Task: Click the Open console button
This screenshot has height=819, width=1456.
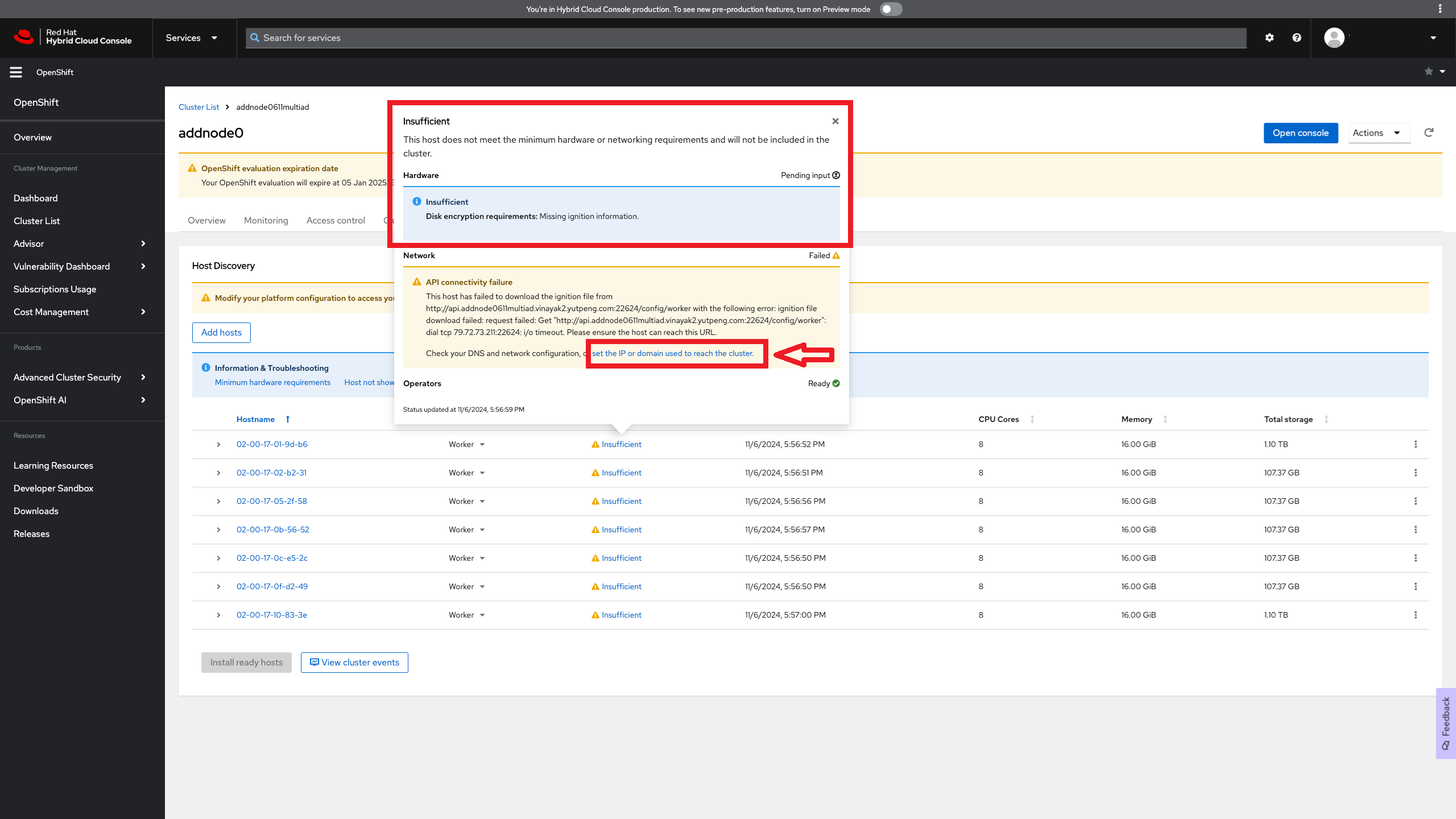Action: point(1301,133)
